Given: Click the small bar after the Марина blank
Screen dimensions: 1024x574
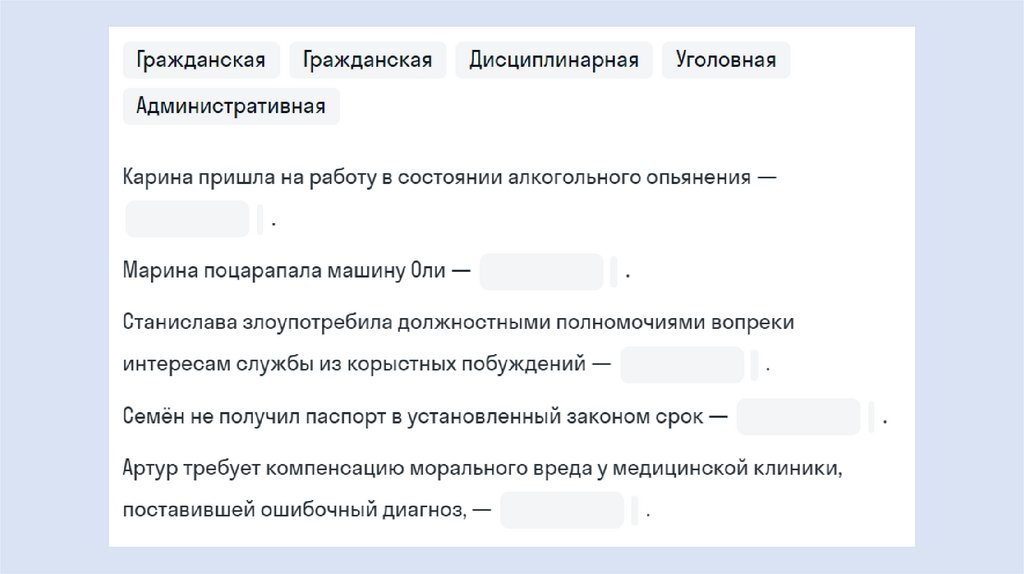Looking at the screenshot, I should point(614,272).
